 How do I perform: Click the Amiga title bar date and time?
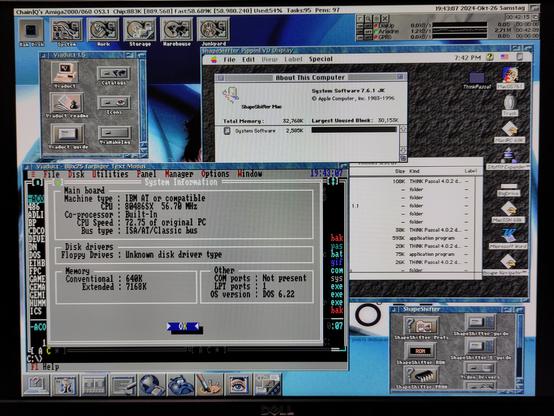coord(481,8)
